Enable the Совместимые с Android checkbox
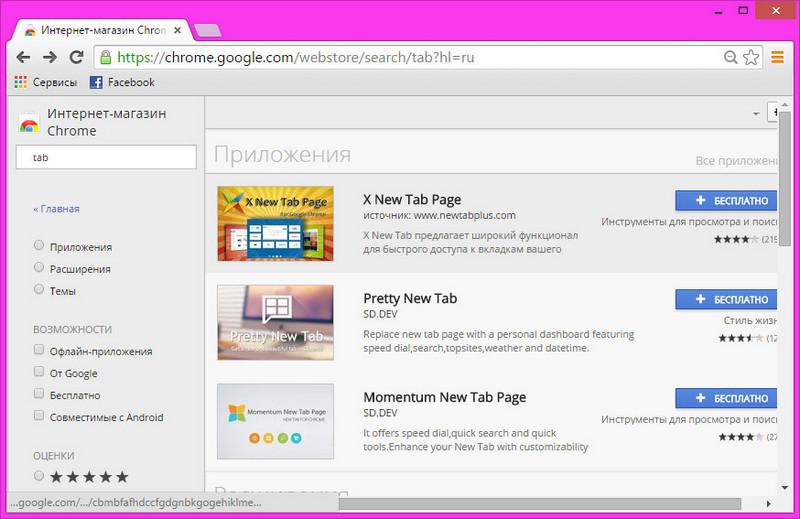The height and width of the screenshot is (519, 800). click(x=39, y=415)
